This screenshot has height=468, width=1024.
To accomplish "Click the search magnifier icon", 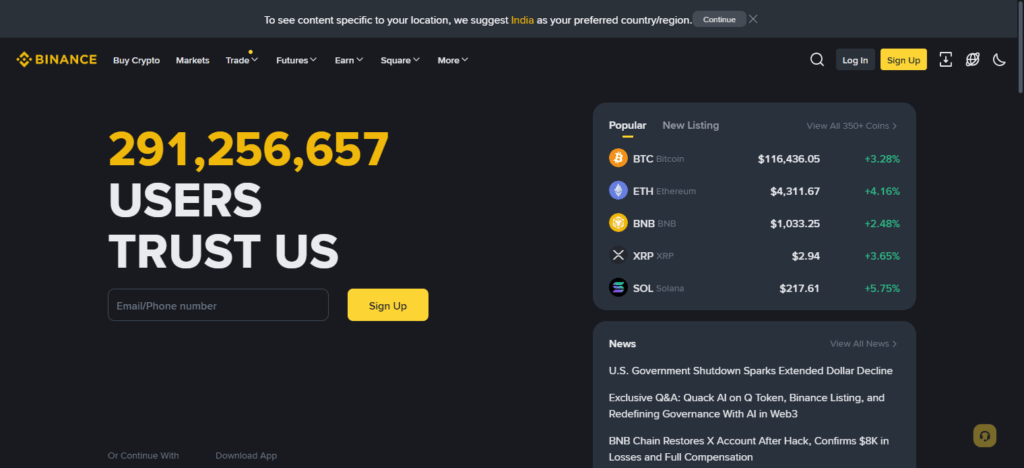I will click(817, 60).
